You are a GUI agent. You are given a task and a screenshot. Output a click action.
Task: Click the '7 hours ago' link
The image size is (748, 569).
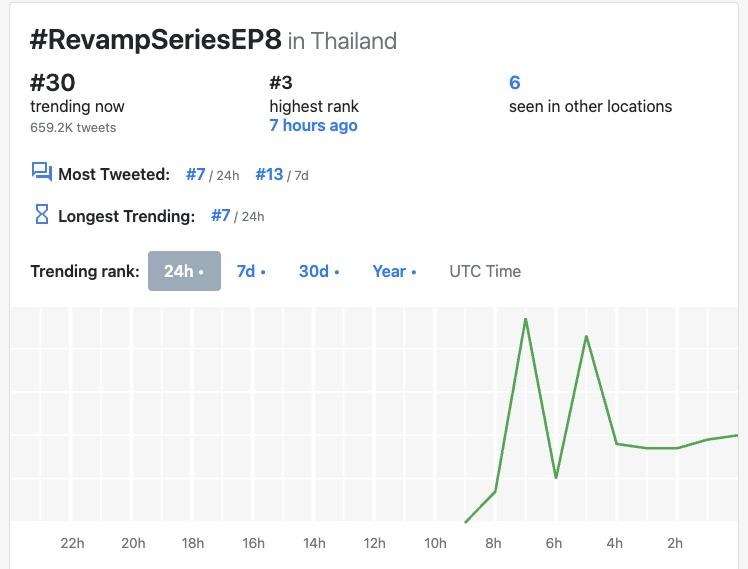coord(313,126)
